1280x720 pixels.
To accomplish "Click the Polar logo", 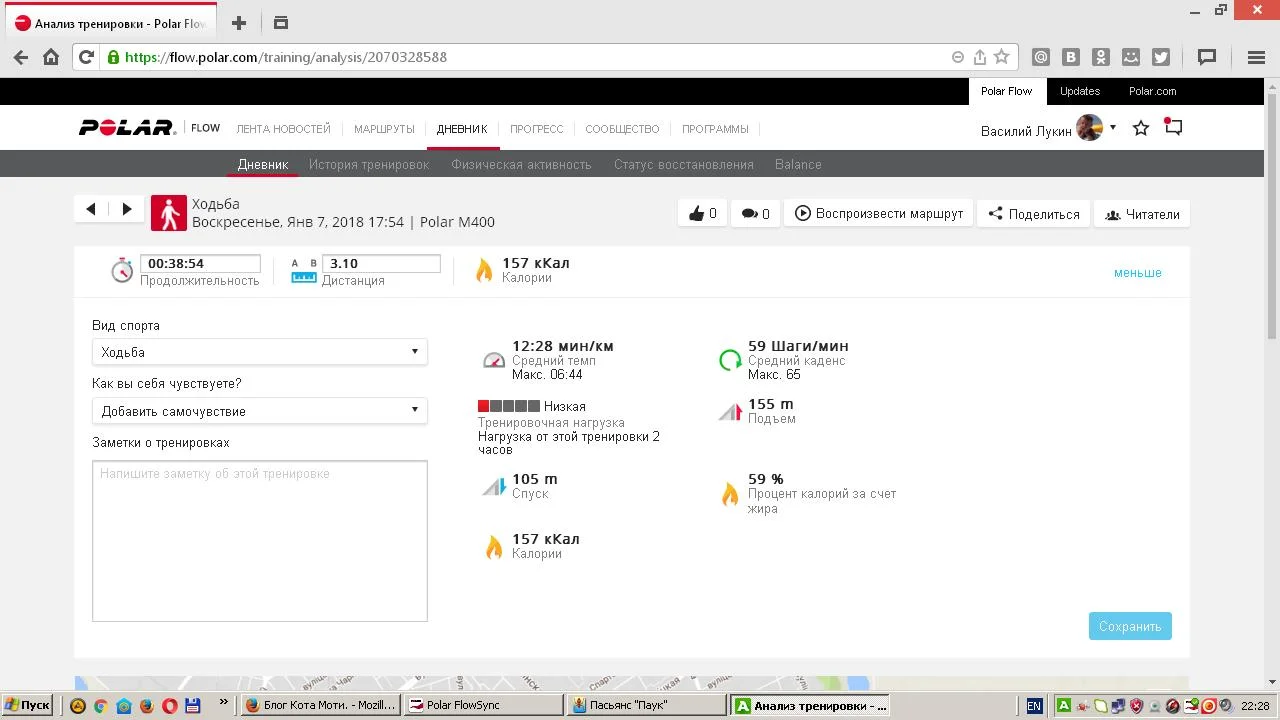I will (127, 128).
